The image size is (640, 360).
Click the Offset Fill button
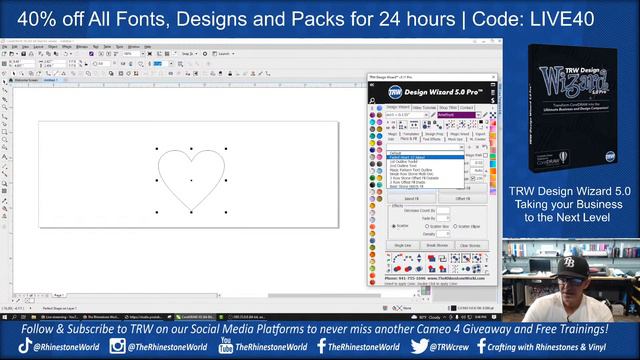click(462, 198)
